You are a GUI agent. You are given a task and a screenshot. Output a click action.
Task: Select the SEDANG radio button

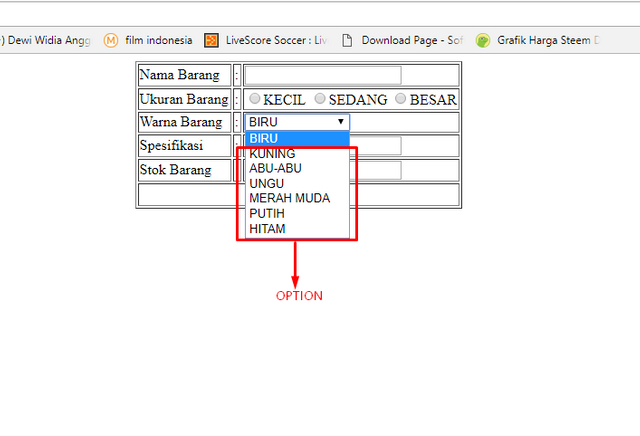point(320,98)
